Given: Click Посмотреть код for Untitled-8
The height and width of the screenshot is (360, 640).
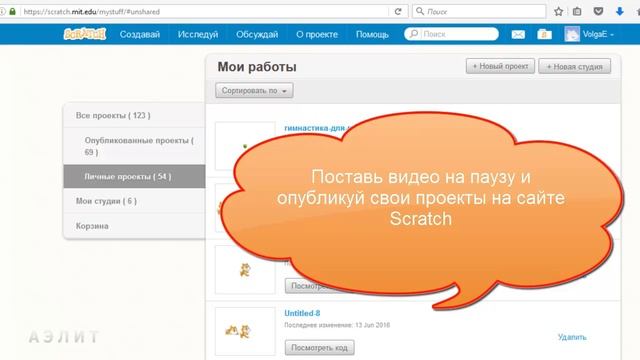Looking at the screenshot, I should (x=320, y=348).
